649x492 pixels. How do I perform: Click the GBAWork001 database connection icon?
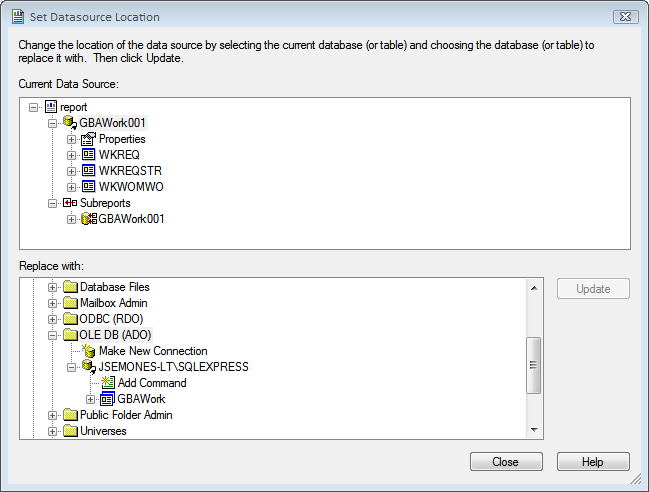pos(70,122)
